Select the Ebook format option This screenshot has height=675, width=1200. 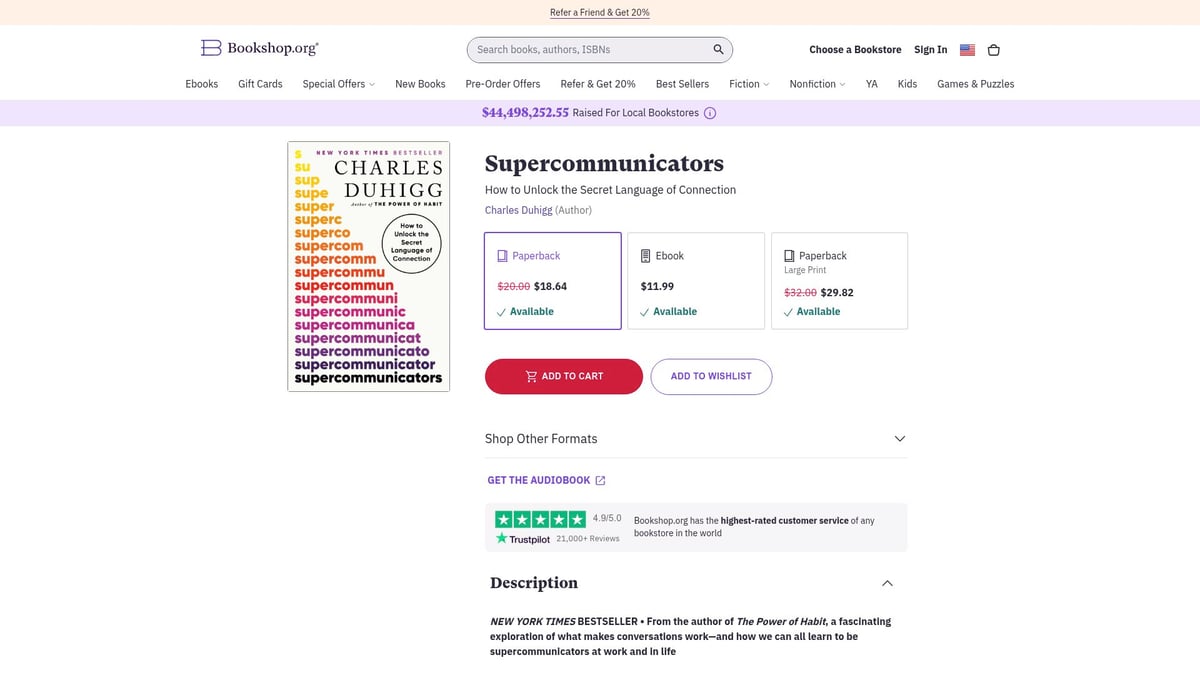(x=696, y=280)
